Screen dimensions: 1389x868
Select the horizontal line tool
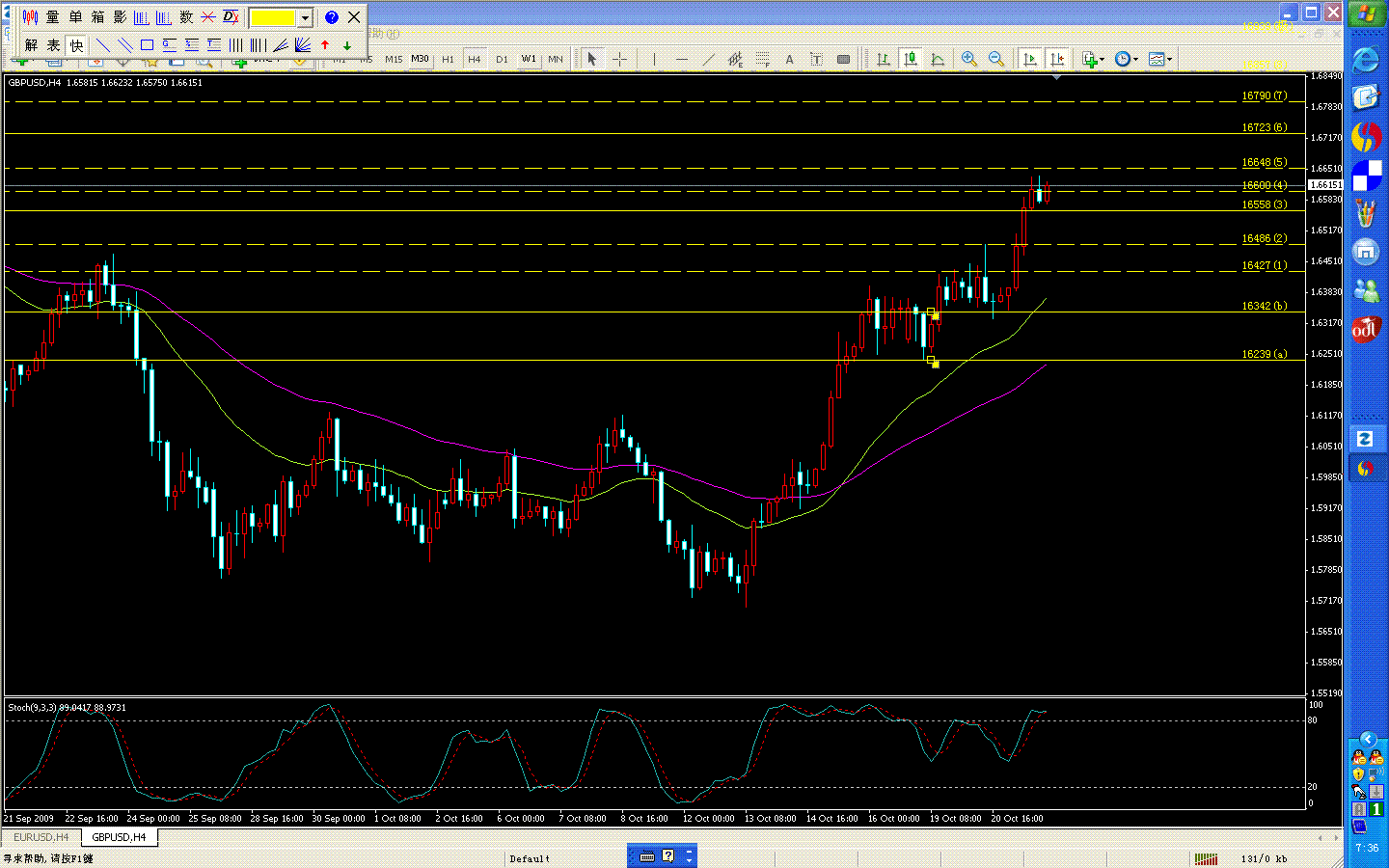(x=682, y=59)
